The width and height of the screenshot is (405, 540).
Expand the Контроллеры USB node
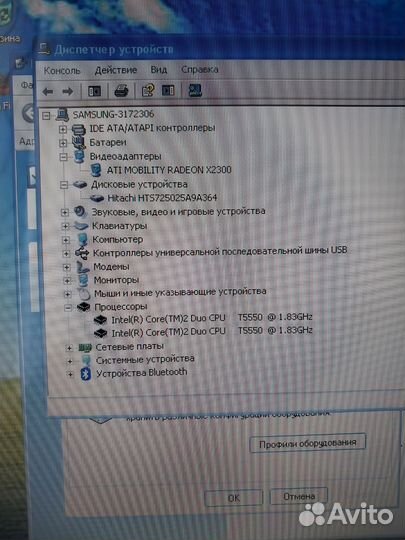tap(66, 254)
